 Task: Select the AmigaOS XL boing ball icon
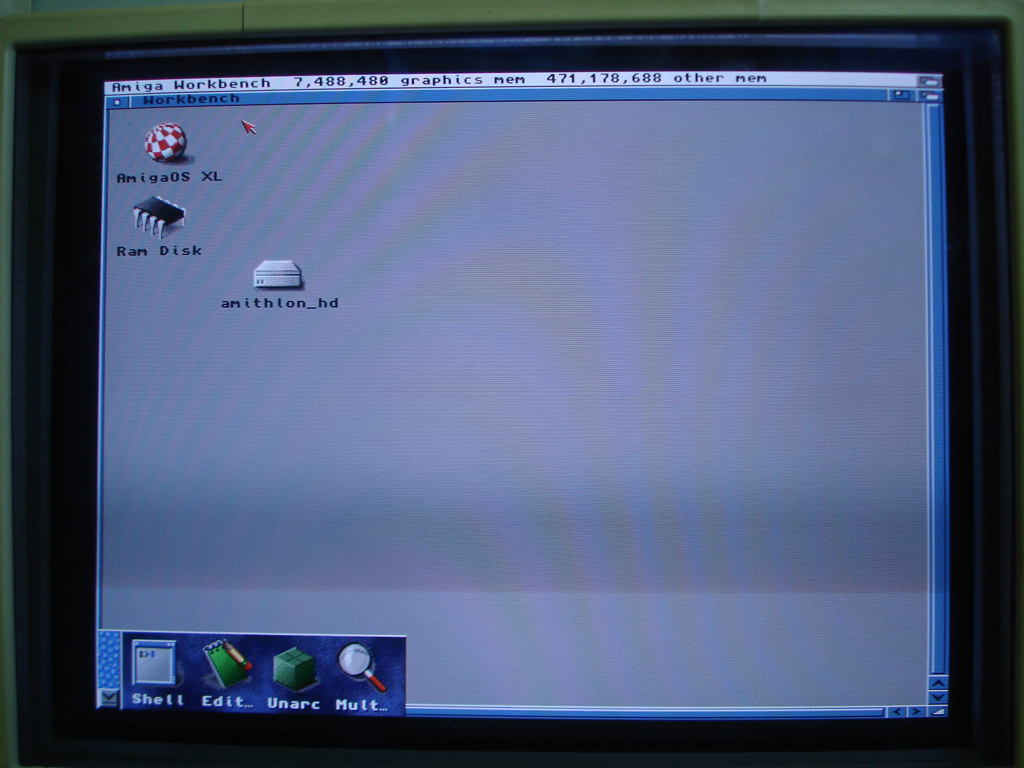pyautogui.click(x=166, y=142)
